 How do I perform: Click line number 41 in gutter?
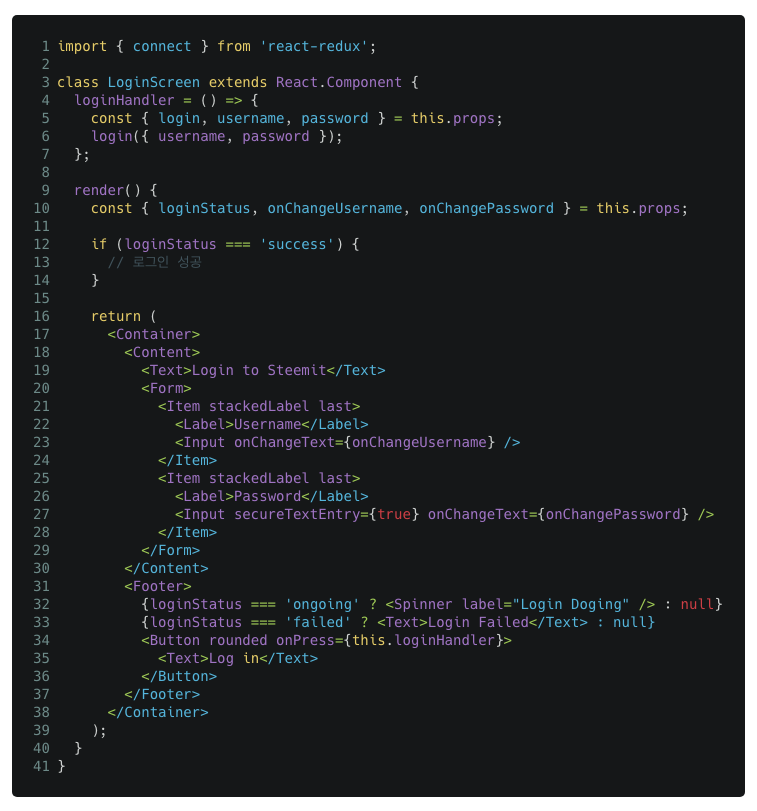41,766
